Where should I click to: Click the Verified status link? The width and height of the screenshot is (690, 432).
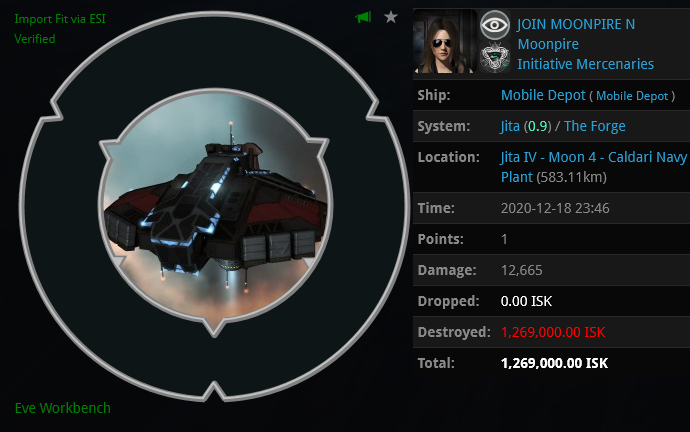(x=35, y=39)
